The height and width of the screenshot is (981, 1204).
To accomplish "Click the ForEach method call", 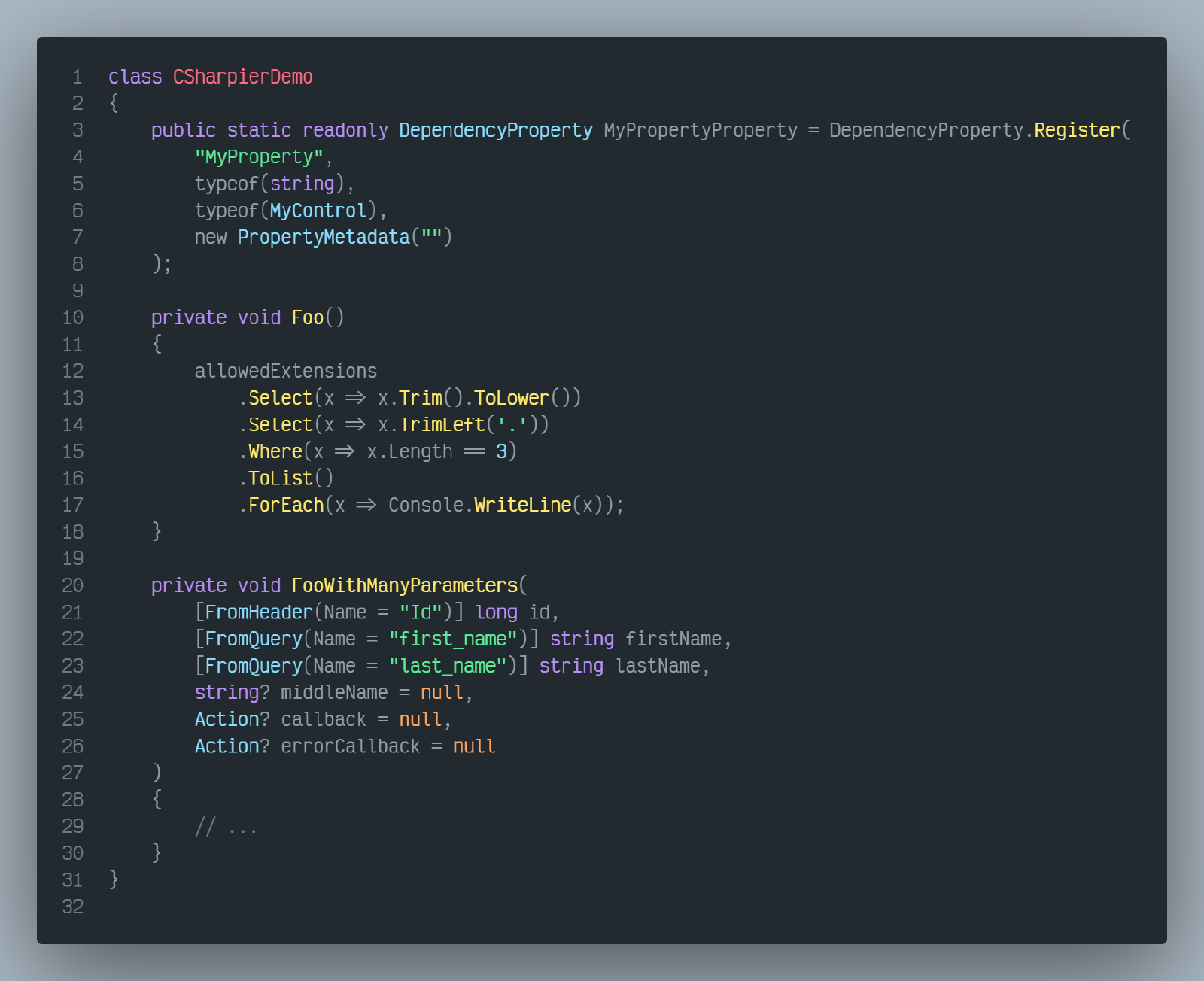I will tap(286, 506).
